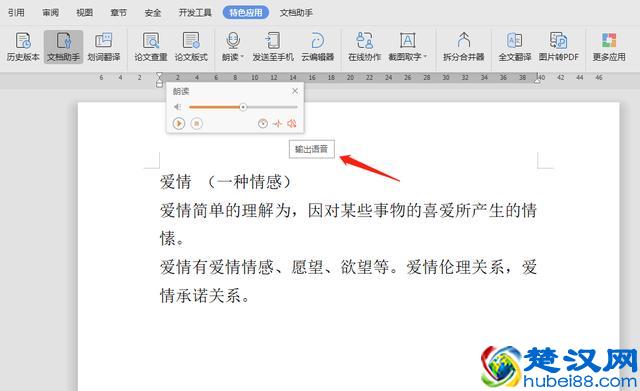
Task: Open 论文版式 paper layout tool
Action: (x=191, y=47)
